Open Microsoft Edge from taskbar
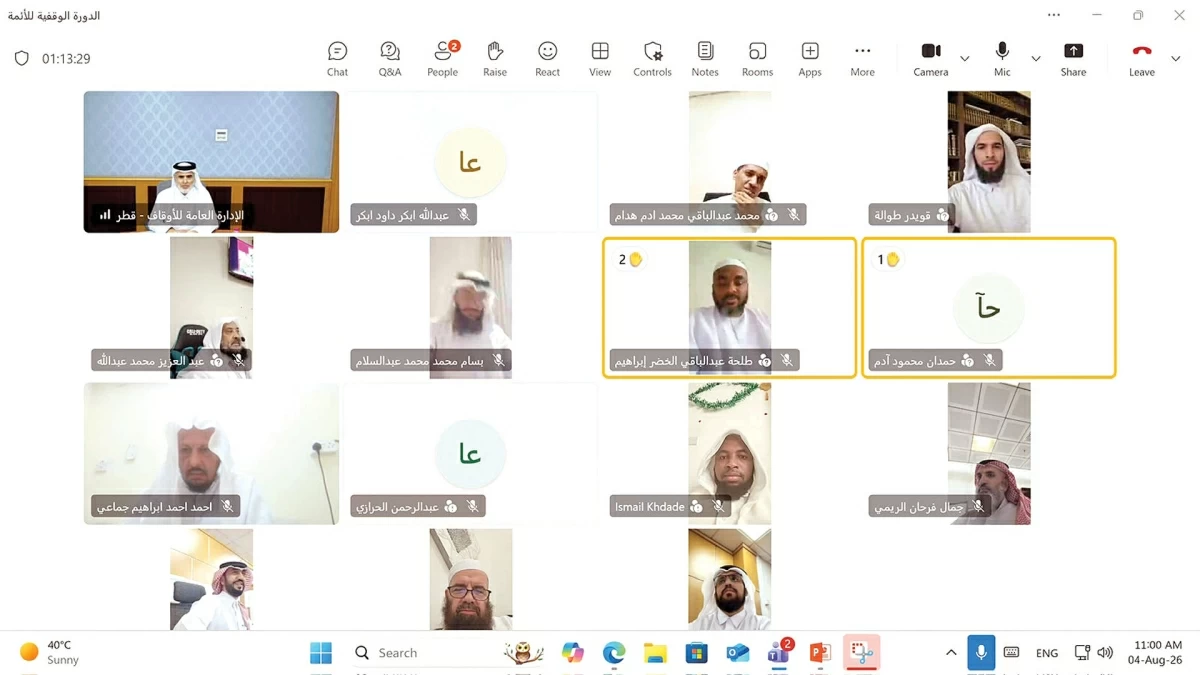The image size is (1200, 675). tap(614, 653)
